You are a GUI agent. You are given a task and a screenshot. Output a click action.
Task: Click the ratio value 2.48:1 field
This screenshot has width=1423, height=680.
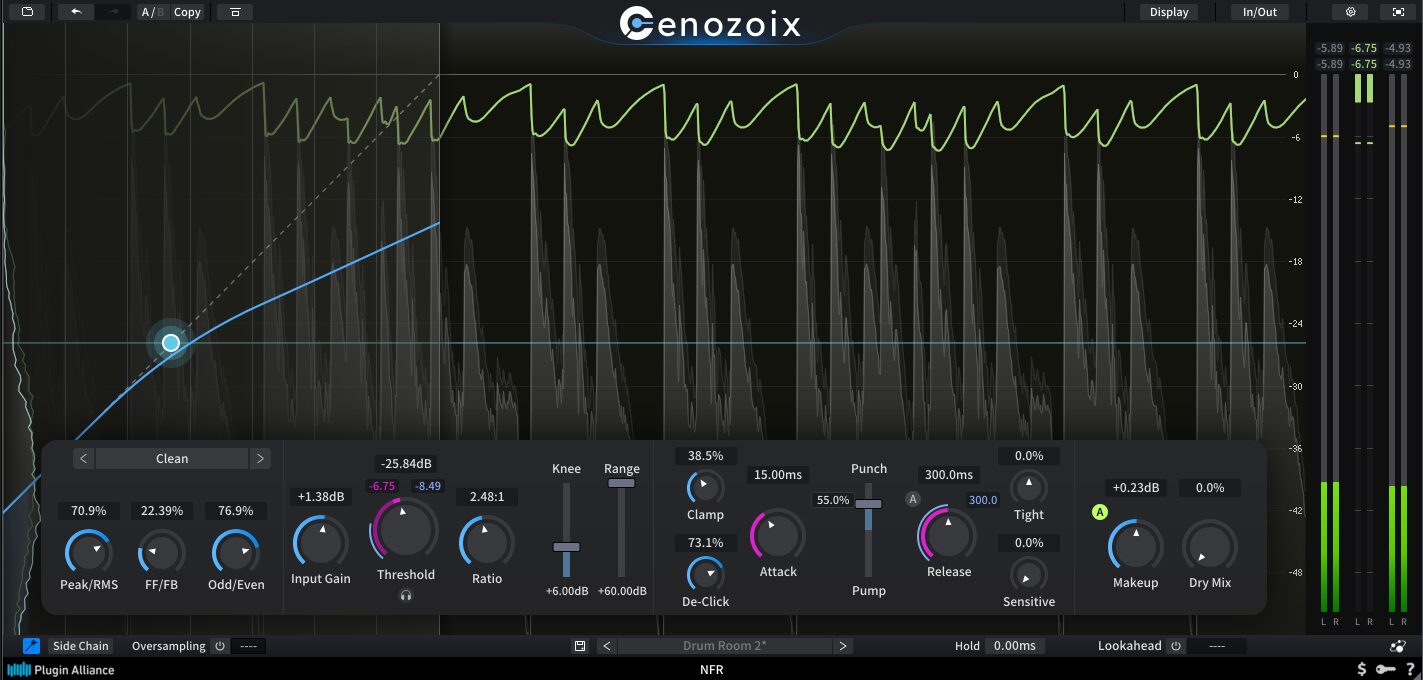[x=487, y=496]
